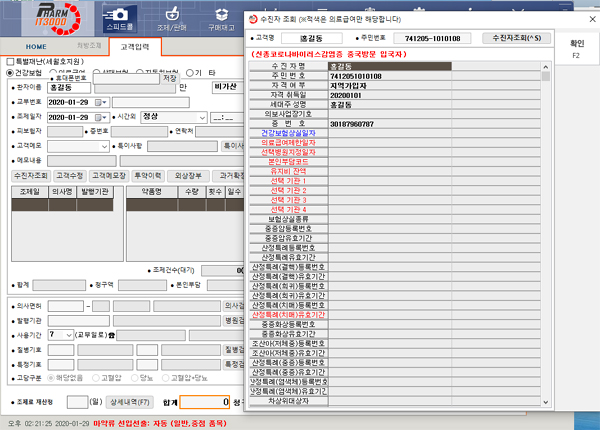Click the 약품명 column header
Image resolution: width=600 pixels, height=430 pixels.
[152, 192]
